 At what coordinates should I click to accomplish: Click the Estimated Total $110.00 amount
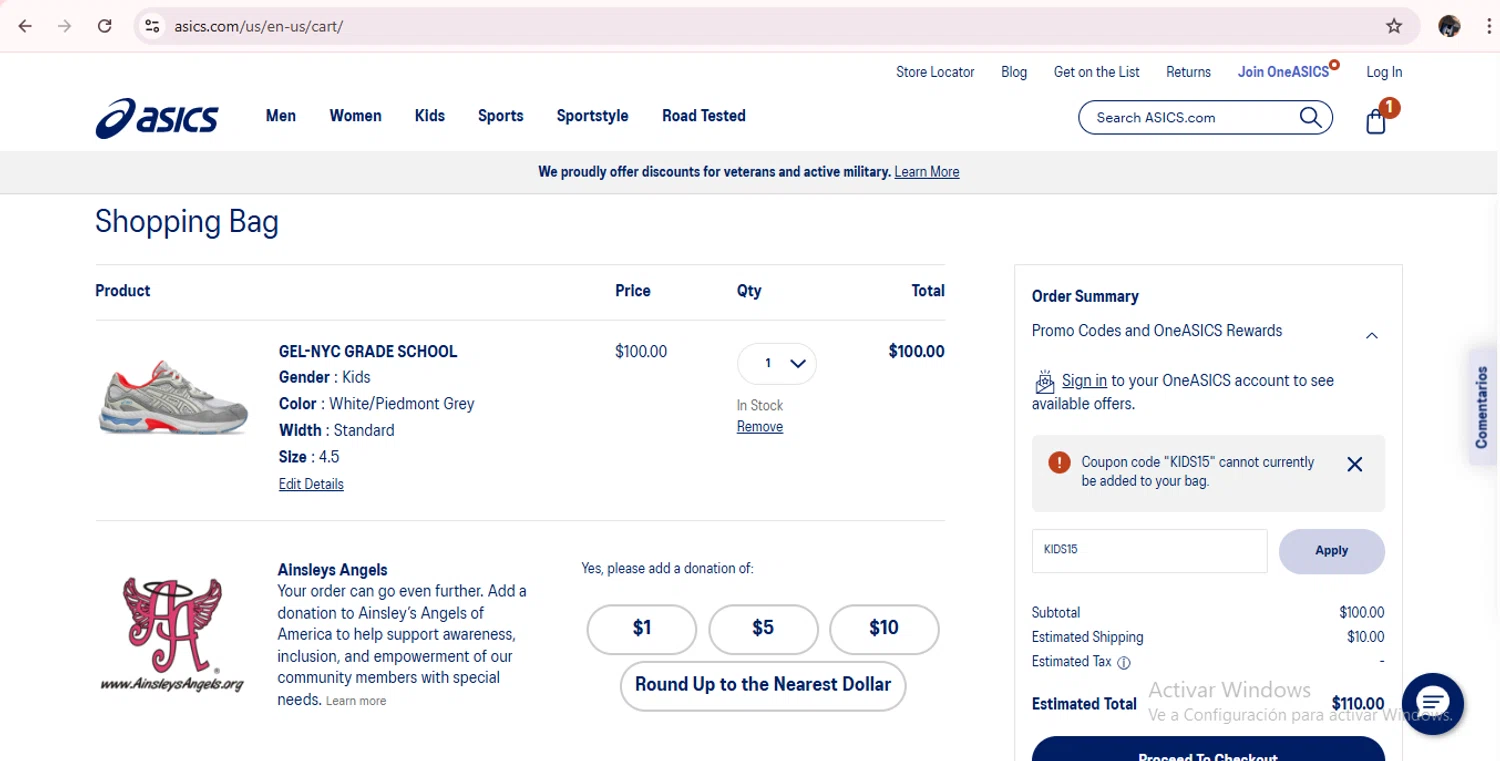point(1358,704)
